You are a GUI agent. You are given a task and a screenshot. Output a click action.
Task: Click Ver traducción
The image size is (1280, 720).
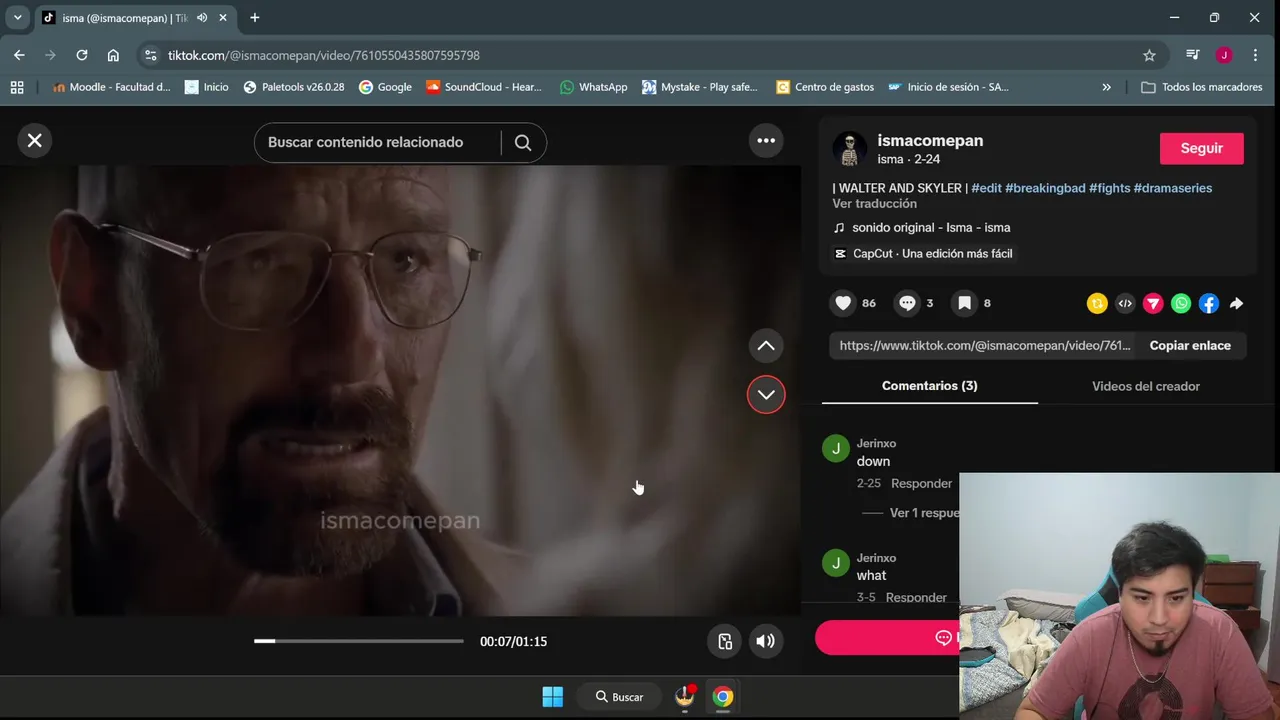point(874,203)
